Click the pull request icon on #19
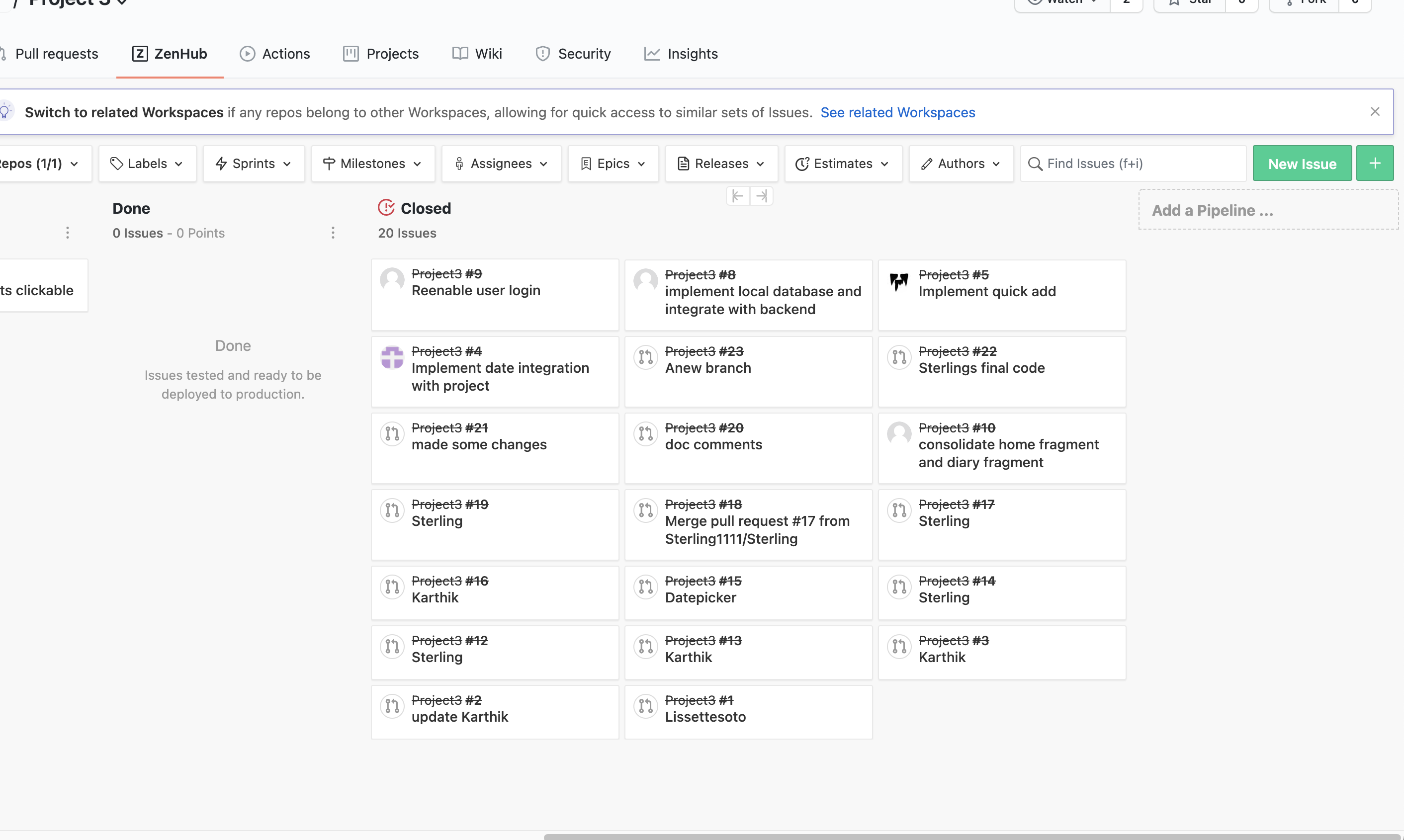This screenshot has height=840, width=1404. (x=392, y=510)
